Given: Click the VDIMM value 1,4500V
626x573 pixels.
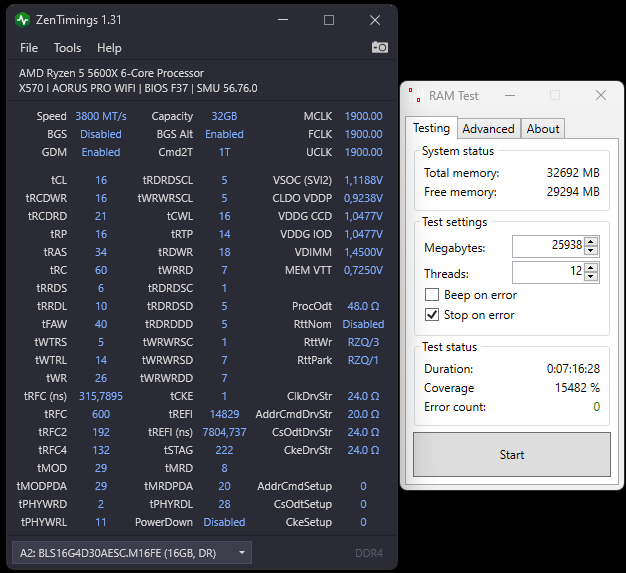Looking at the screenshot, I should click(x=363, y=252).
